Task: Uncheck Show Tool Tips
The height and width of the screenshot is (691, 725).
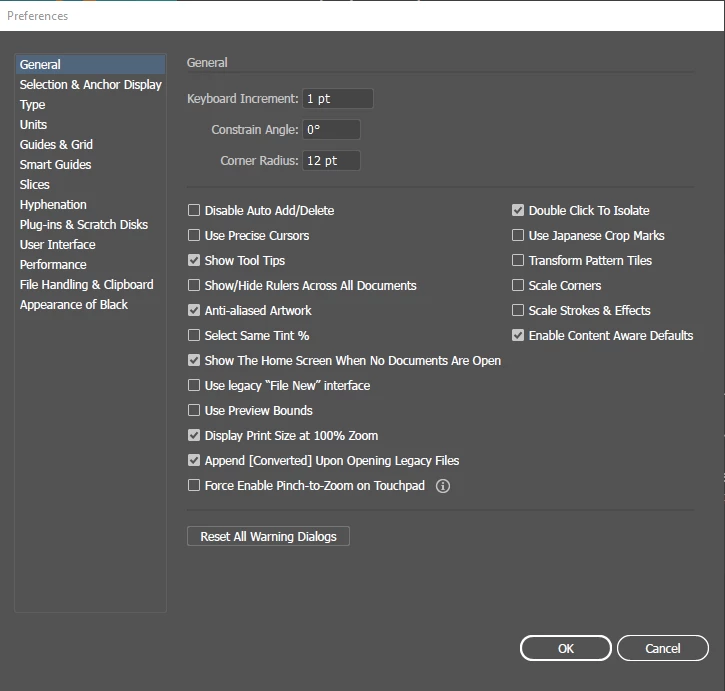Action: point(194,260)
